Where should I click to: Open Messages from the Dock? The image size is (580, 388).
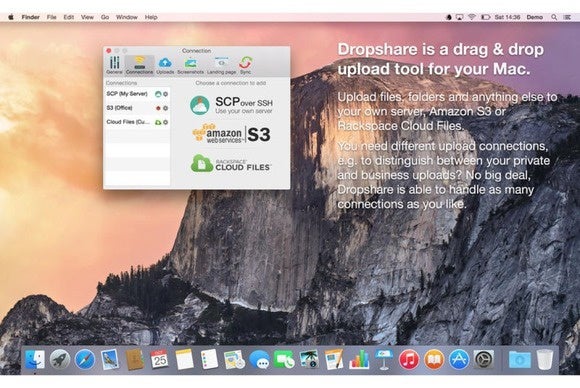pos(259,360)
